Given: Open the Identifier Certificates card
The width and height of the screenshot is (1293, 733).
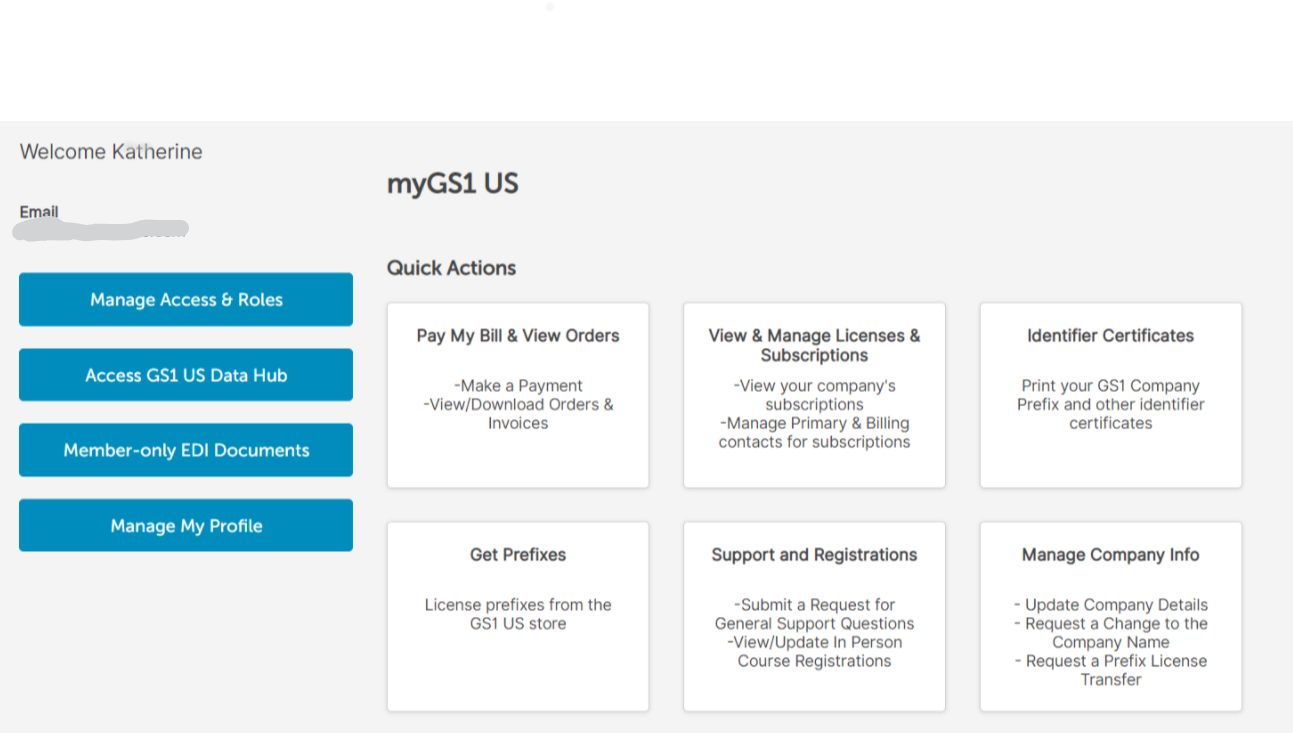Looking at the screenshot, I should tap(1111, 396).
